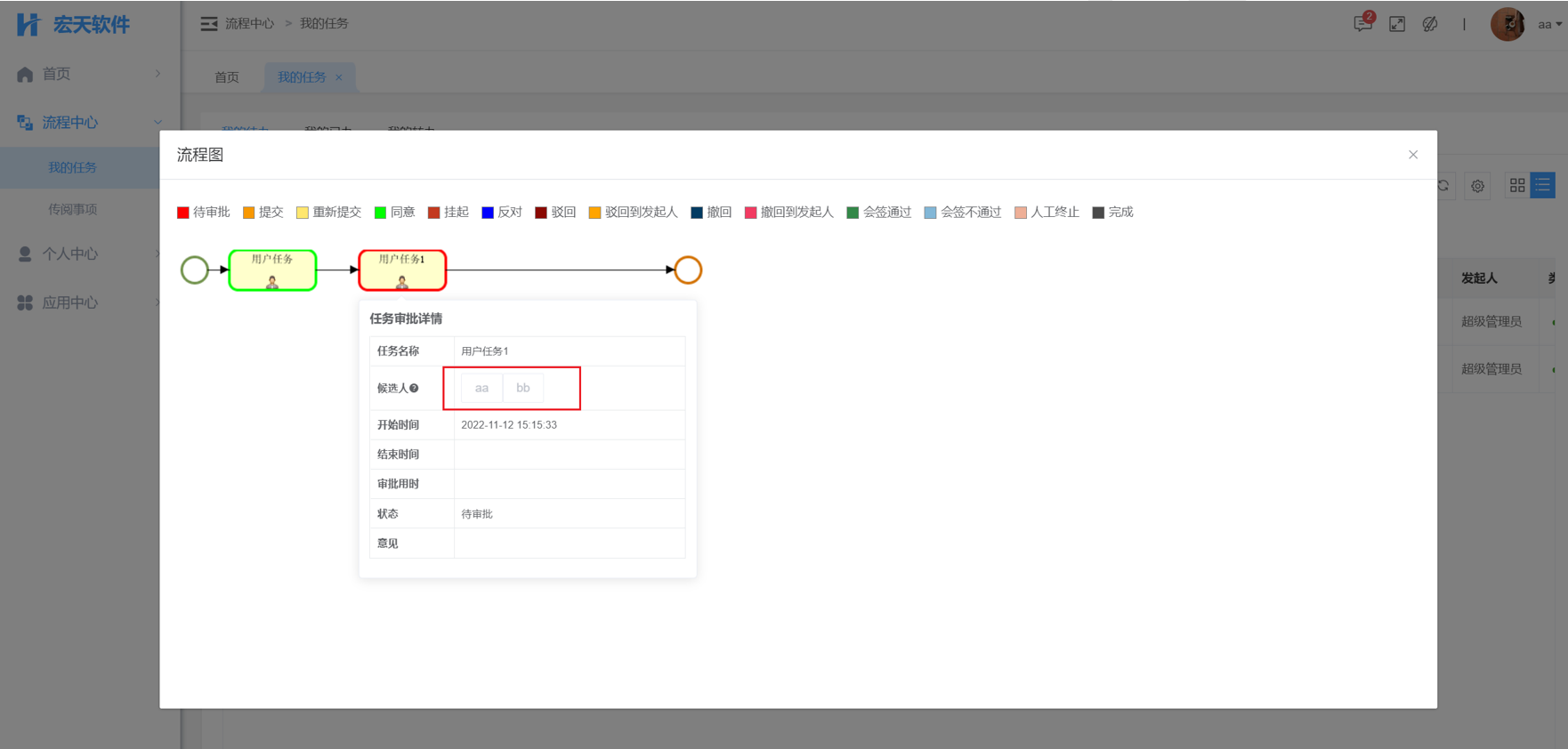Click candidate tag bb
The height and width of the screenshot is (749, 1568).
[x=523, y=388]
